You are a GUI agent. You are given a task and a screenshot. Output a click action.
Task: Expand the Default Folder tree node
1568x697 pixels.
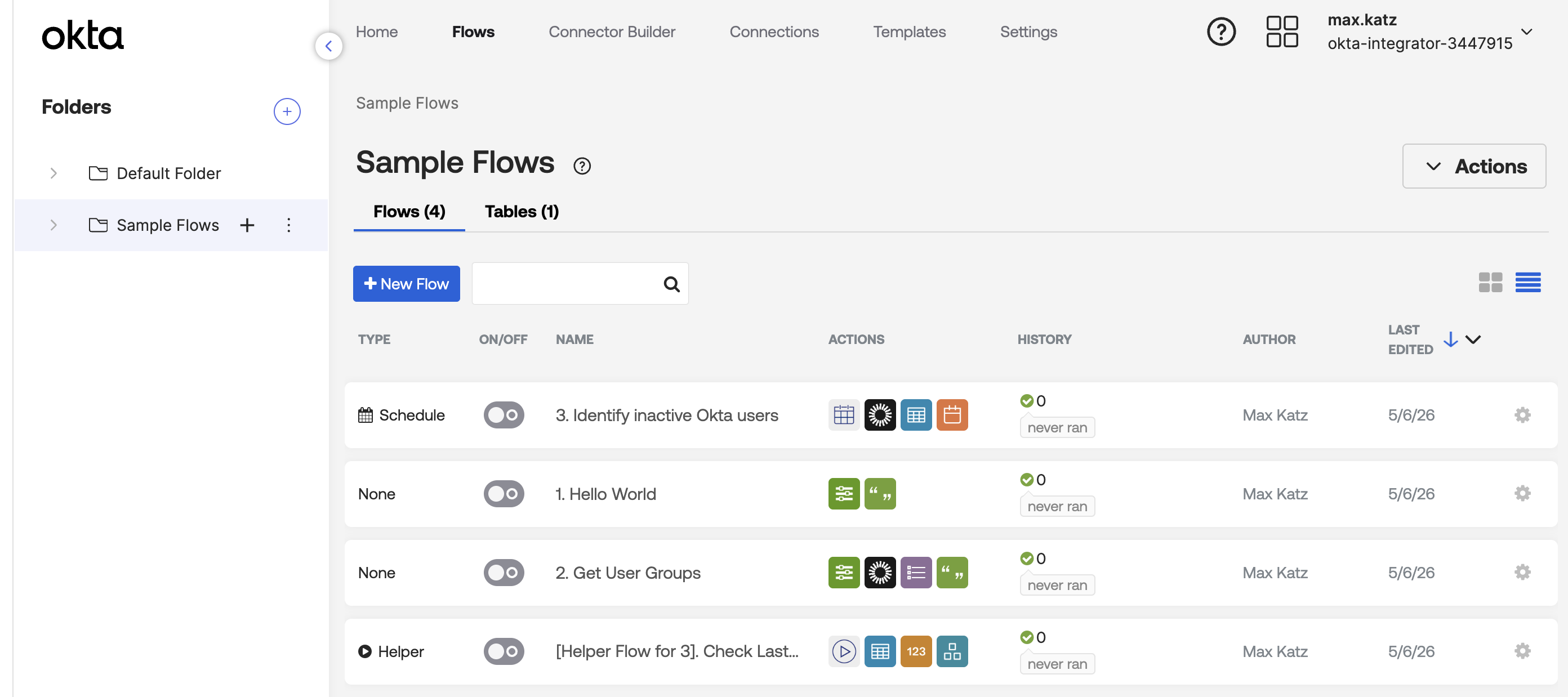point(54,174)
